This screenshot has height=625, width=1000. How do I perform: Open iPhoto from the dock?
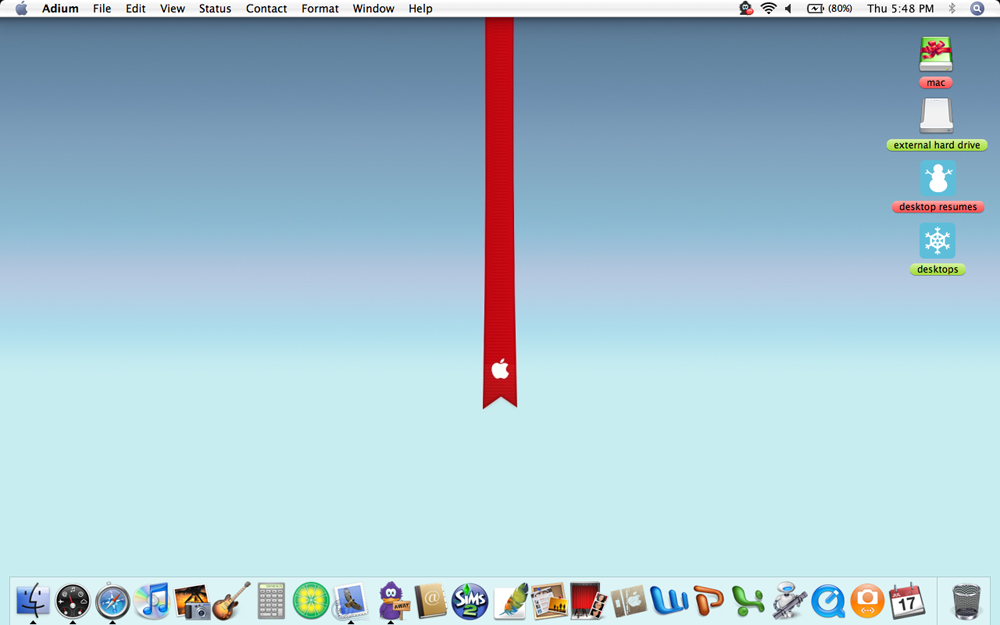coord(192,601)
